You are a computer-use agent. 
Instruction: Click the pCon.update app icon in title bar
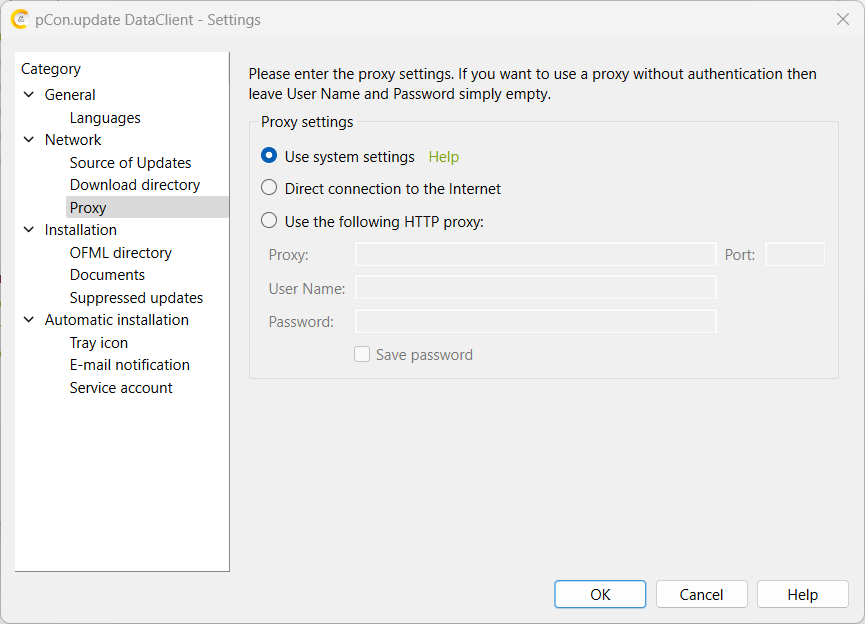click(20, 19)
